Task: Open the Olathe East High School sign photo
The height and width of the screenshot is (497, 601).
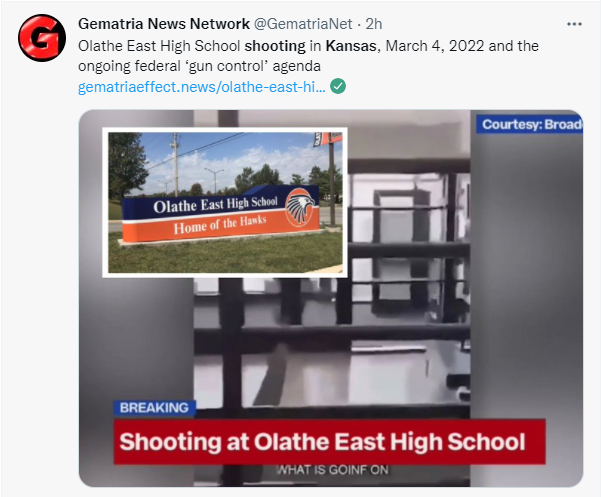Action: pyautogui.click(x=225, y=202)
